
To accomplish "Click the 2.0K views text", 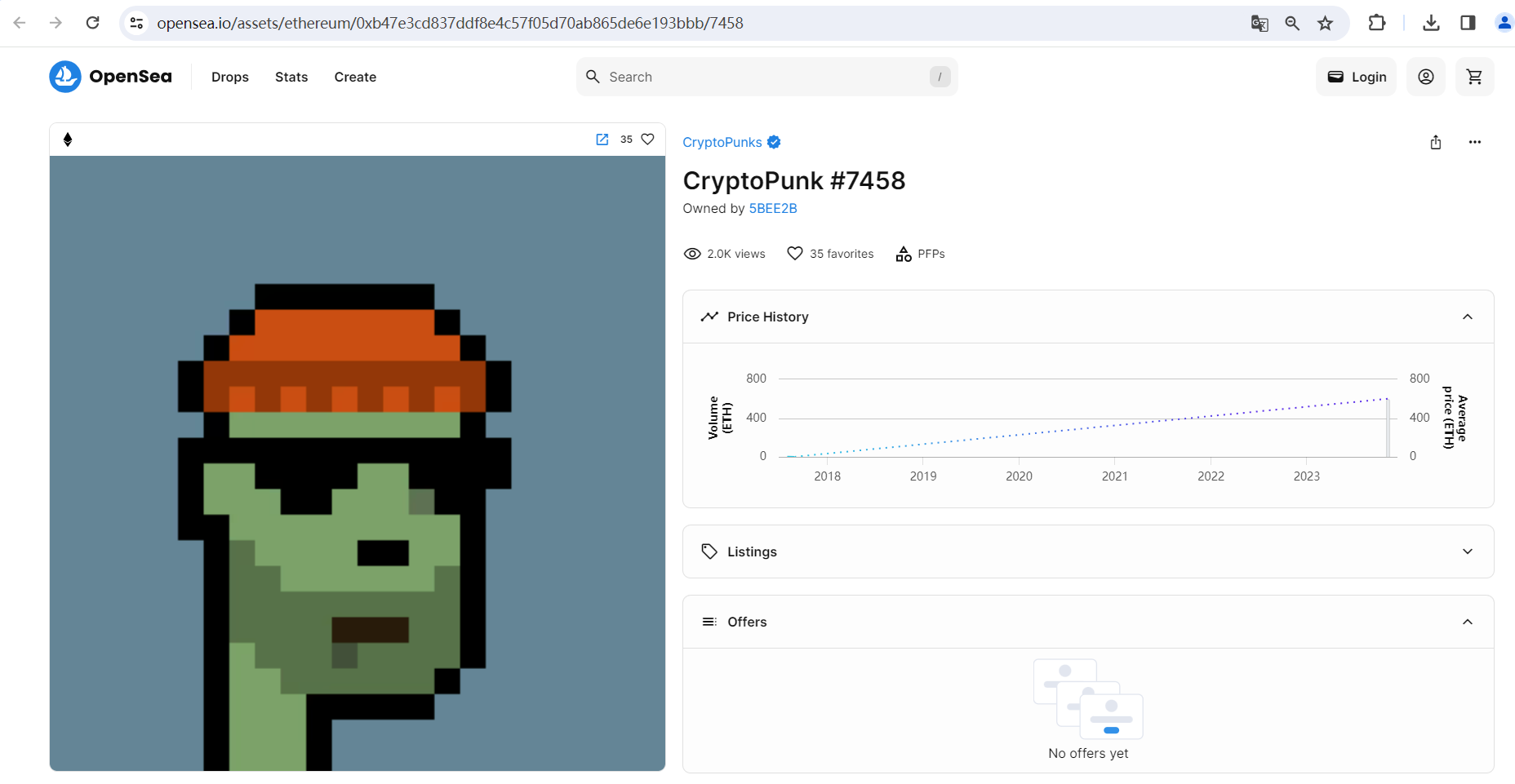I will pyautogui.click(x=736, y=254).
